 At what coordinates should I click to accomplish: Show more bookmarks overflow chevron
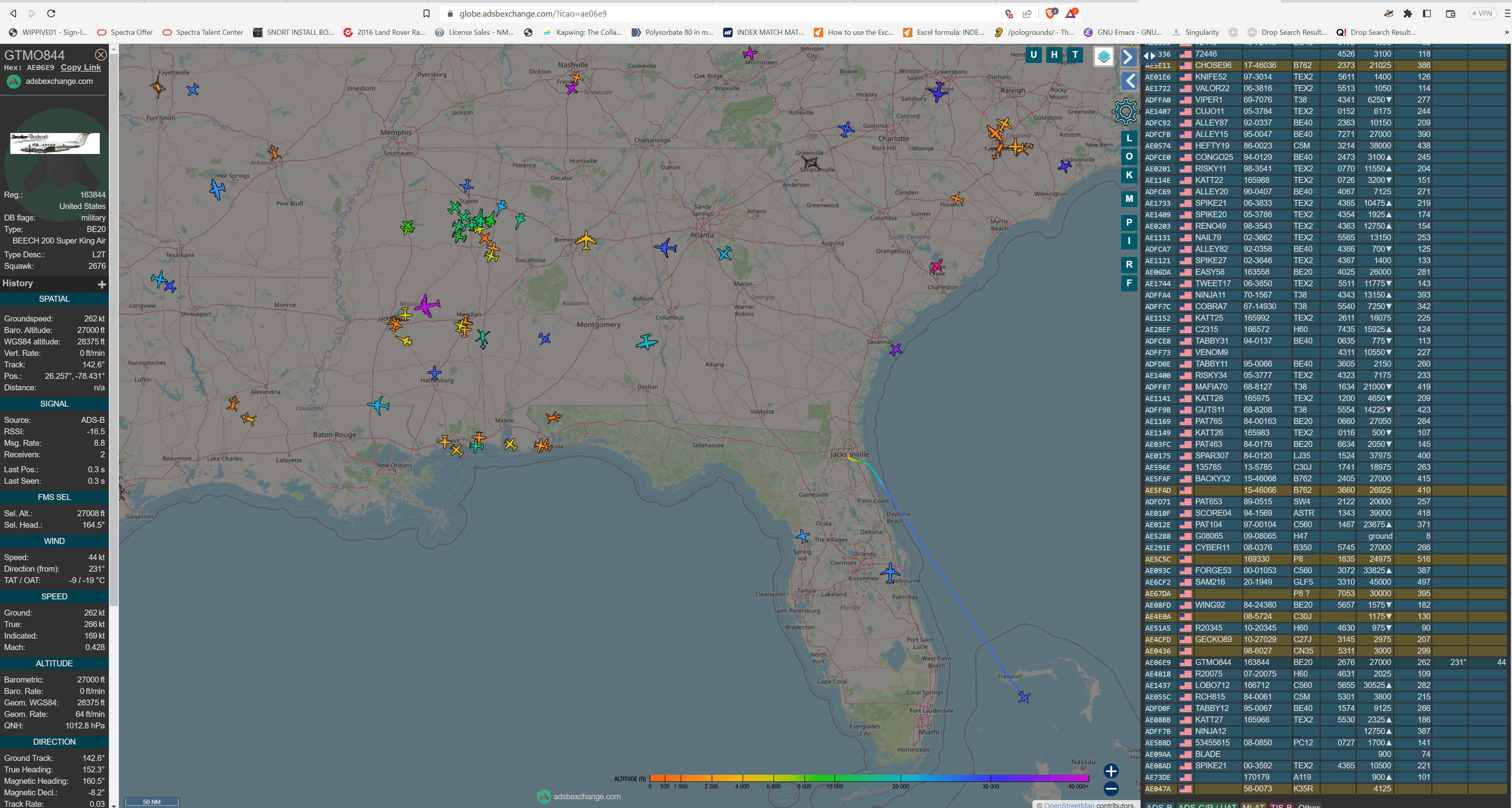tap(1506, 32)
